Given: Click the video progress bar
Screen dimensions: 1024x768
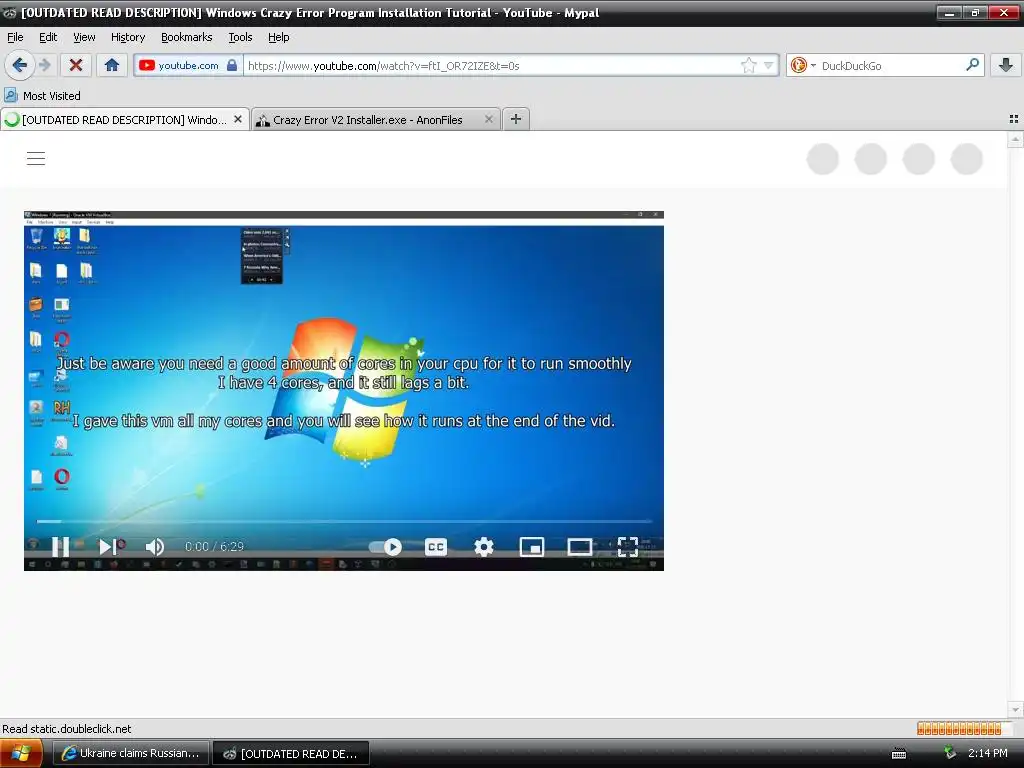Looking at the screenshot, I should tap(344, 521).
